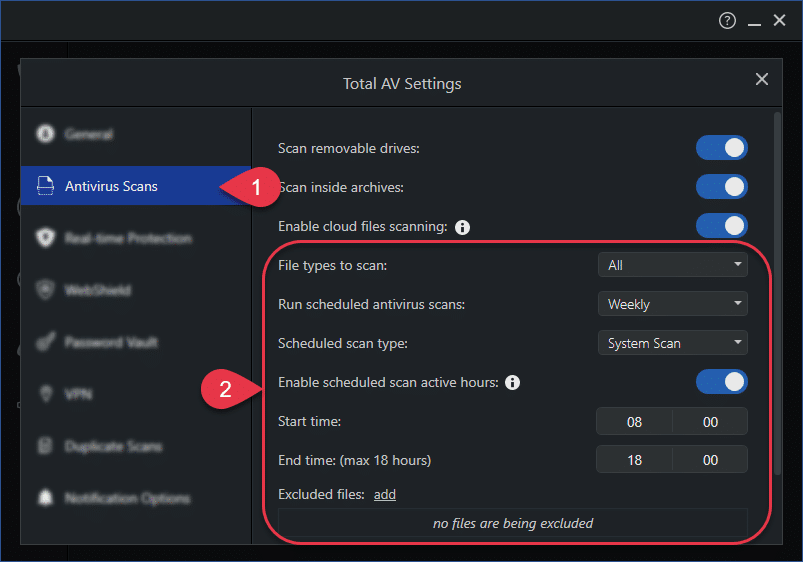
Task: Click the 'Total AV Settings' title text
Action: coord(402,84)
